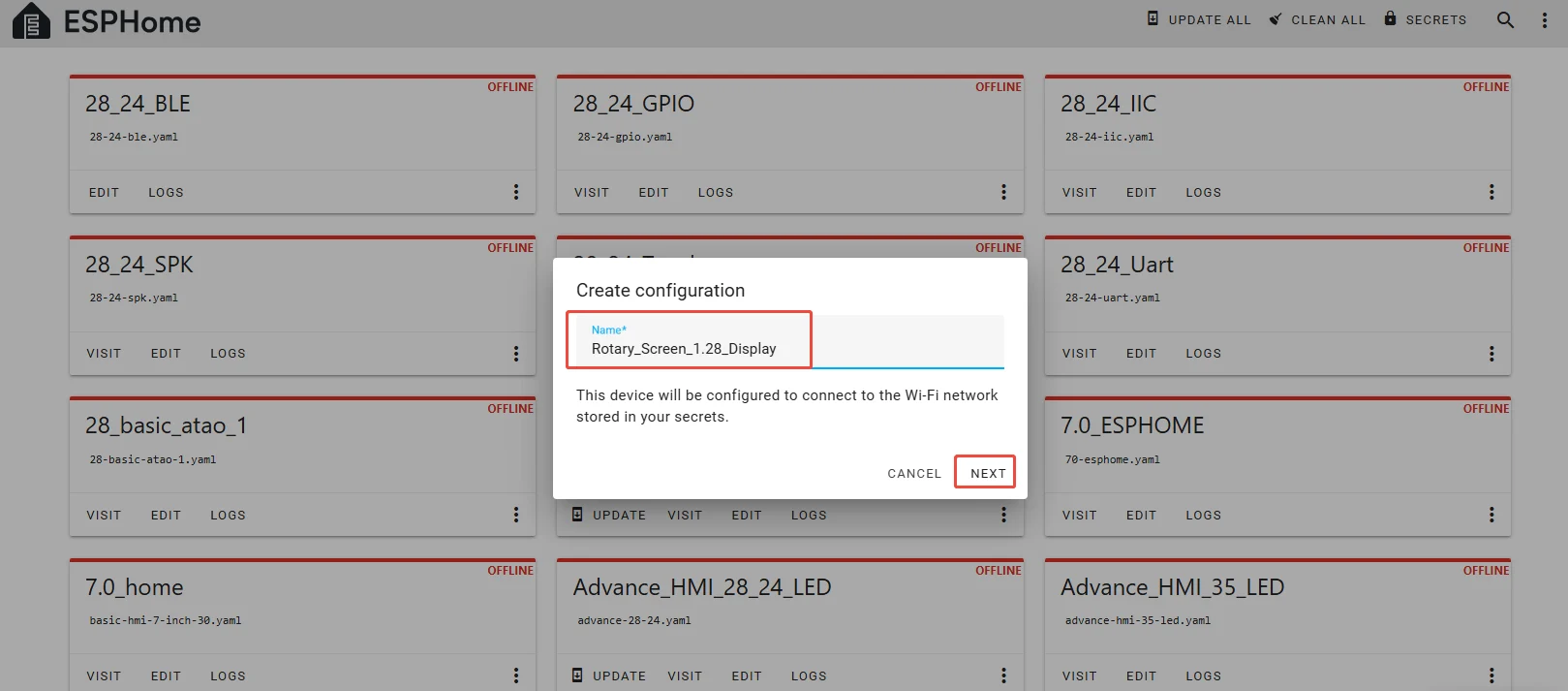Open the 28_24_Uart card more-options icon

pyautogui.click(x=1491, y=354)
